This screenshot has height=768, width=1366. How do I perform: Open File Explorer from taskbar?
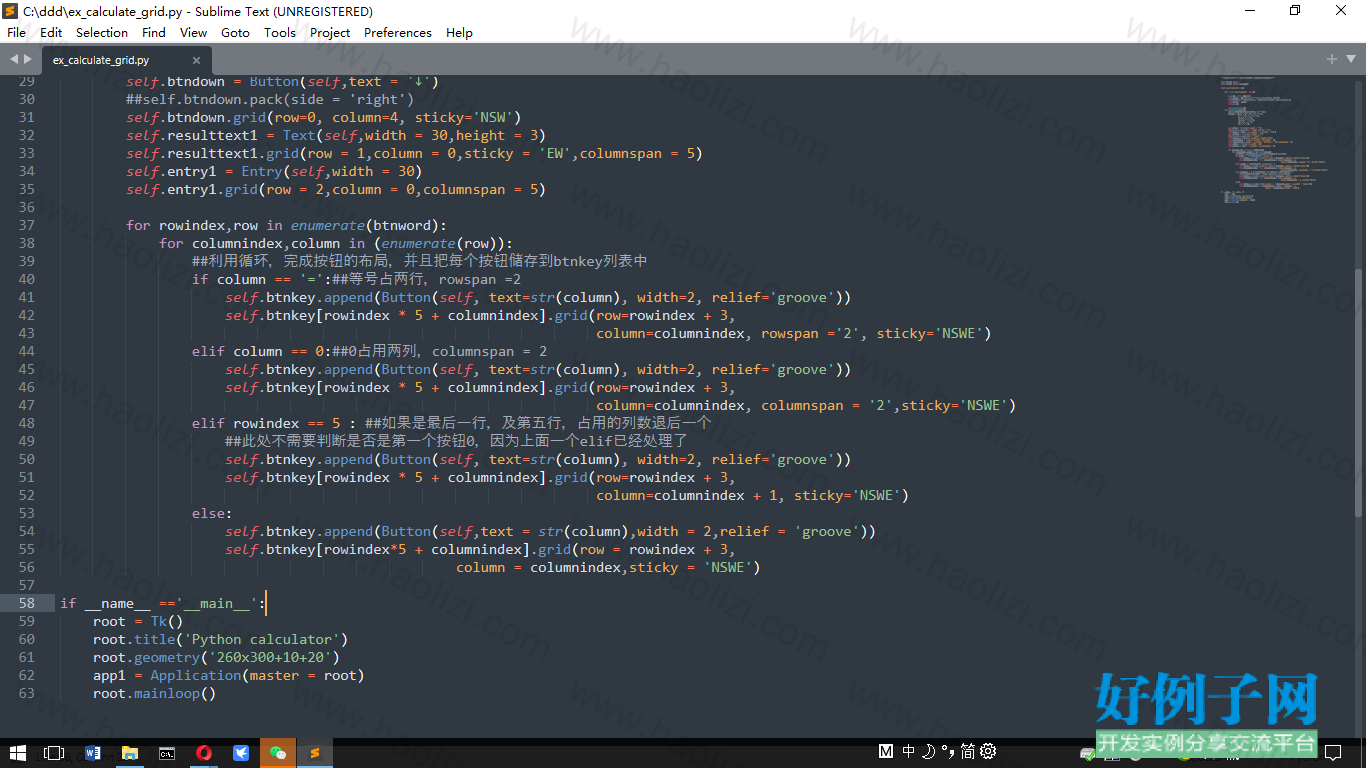(130, 752)
